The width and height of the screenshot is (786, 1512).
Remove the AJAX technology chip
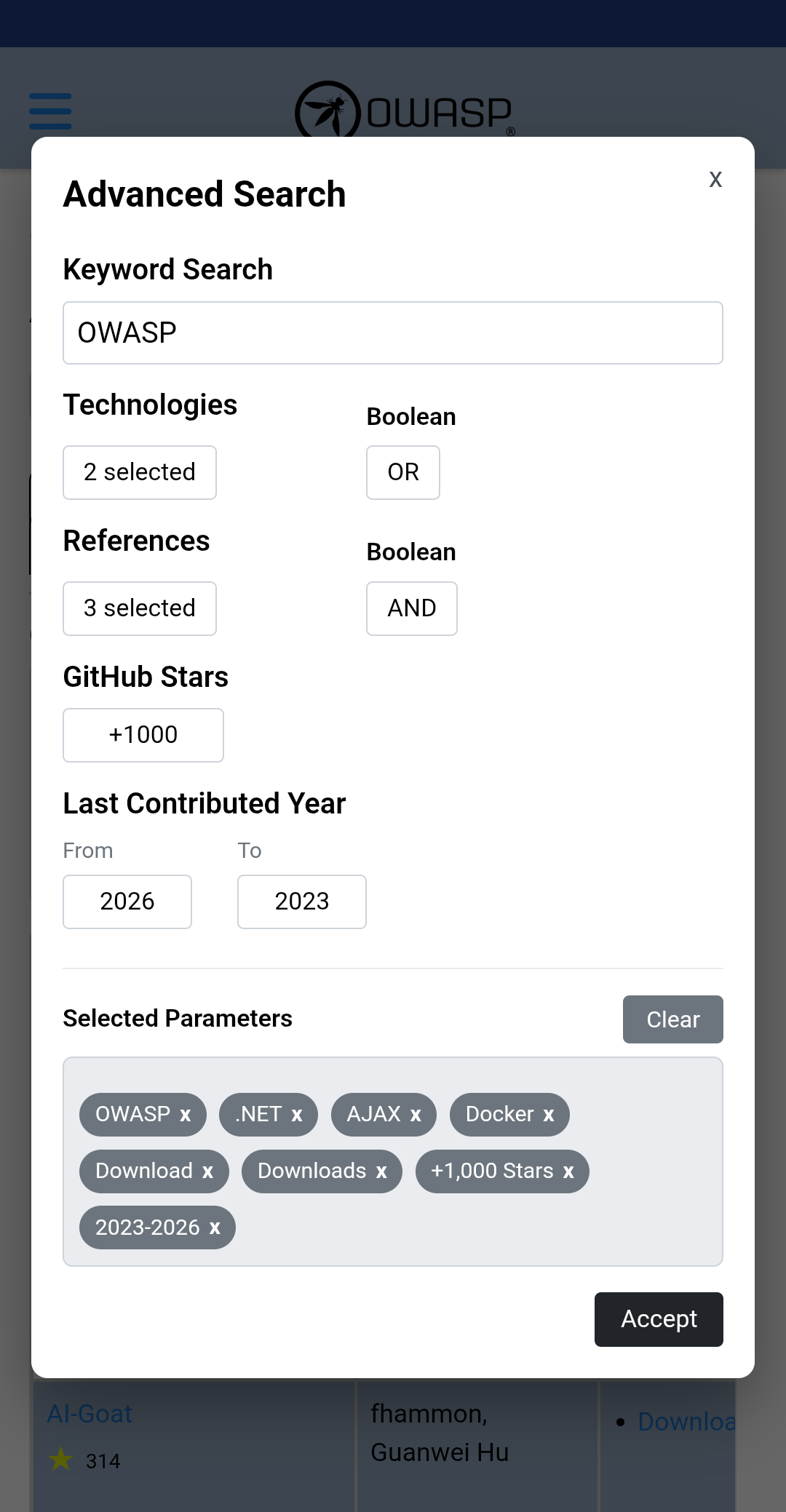[x=416, y=1114]
